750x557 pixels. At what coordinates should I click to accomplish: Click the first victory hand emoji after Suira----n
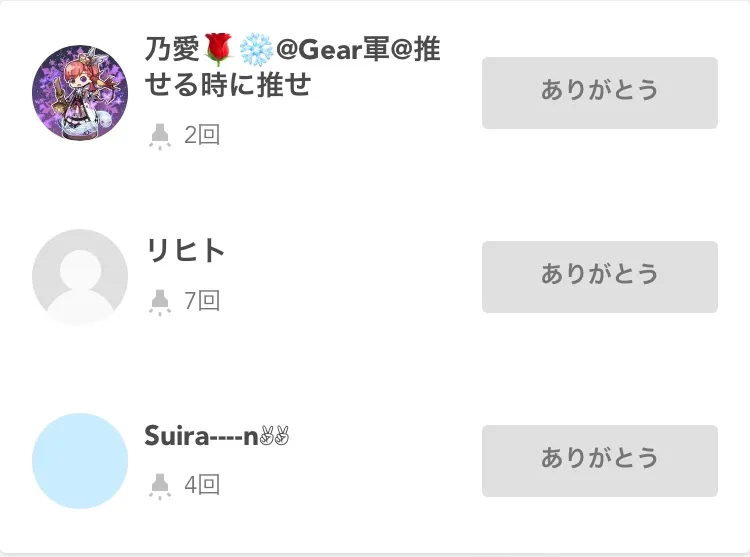(266, 436)
